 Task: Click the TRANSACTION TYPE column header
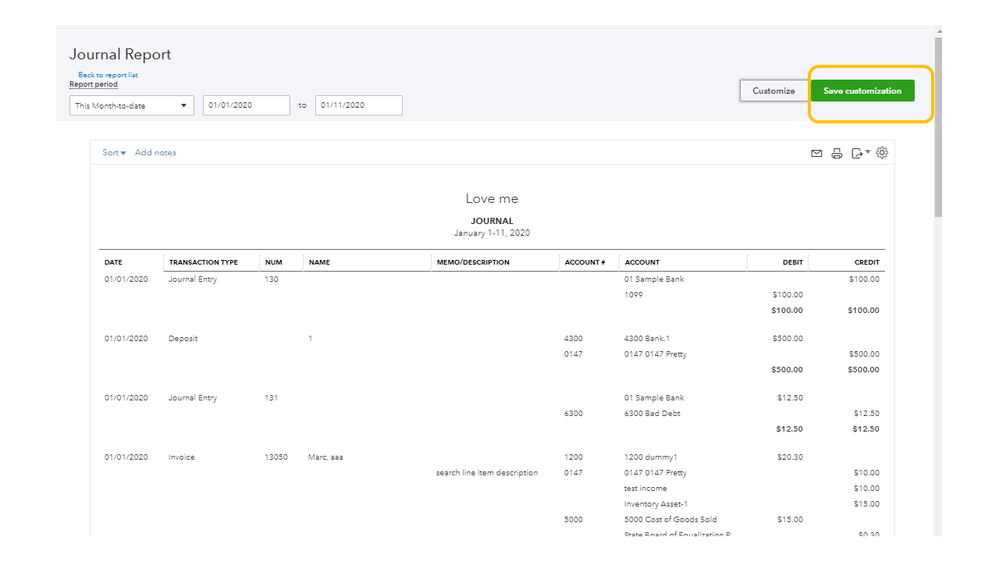pos(203,263)
